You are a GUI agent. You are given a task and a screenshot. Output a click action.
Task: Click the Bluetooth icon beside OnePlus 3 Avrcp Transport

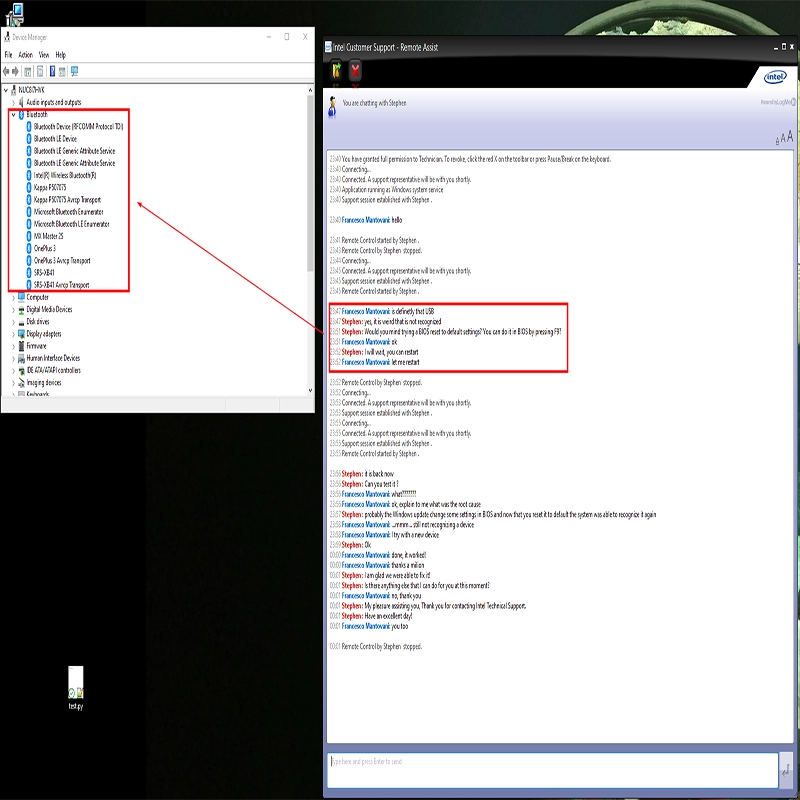point(29,261)
